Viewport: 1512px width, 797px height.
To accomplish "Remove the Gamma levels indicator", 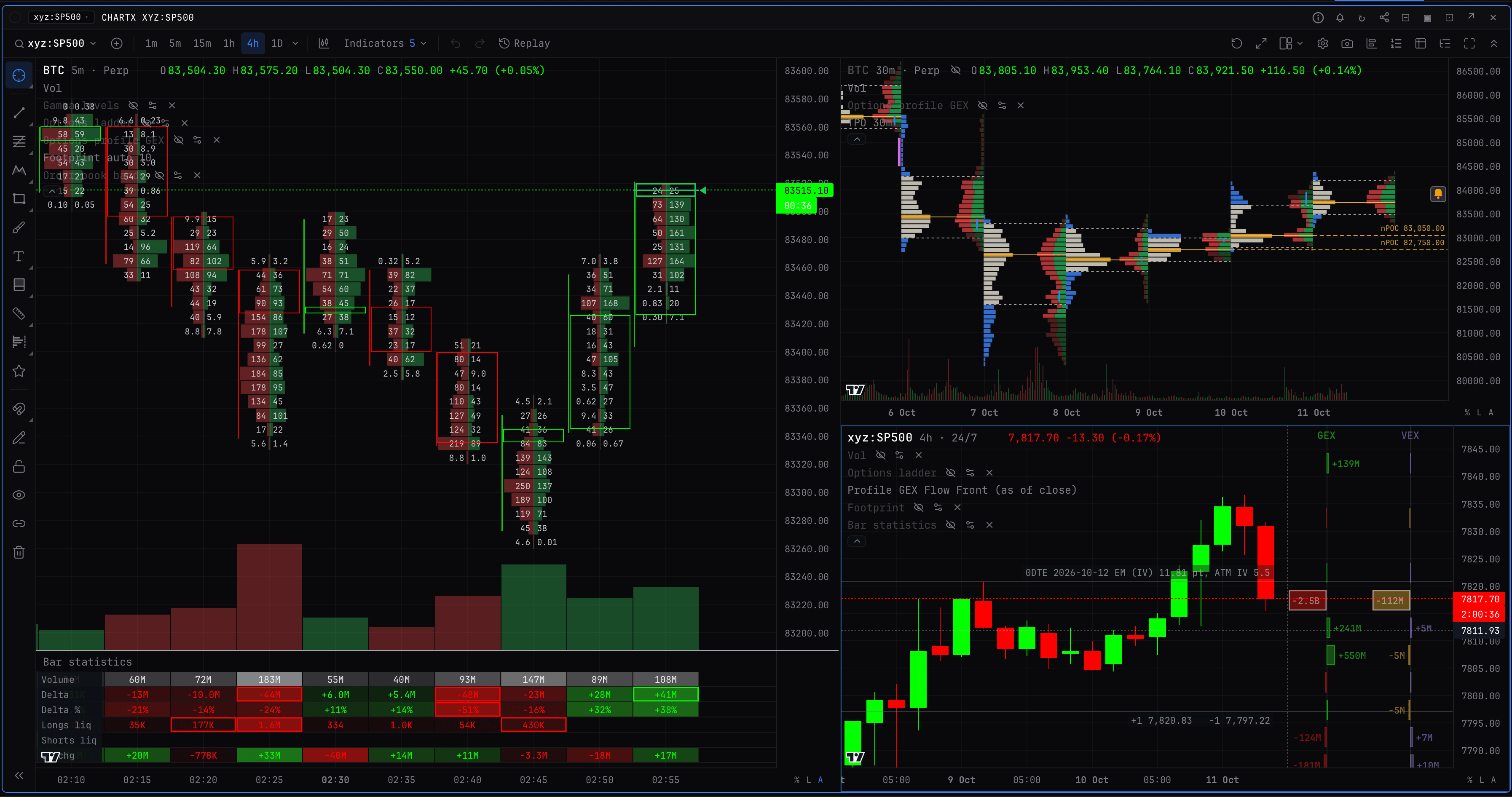I will click(172, 106).
